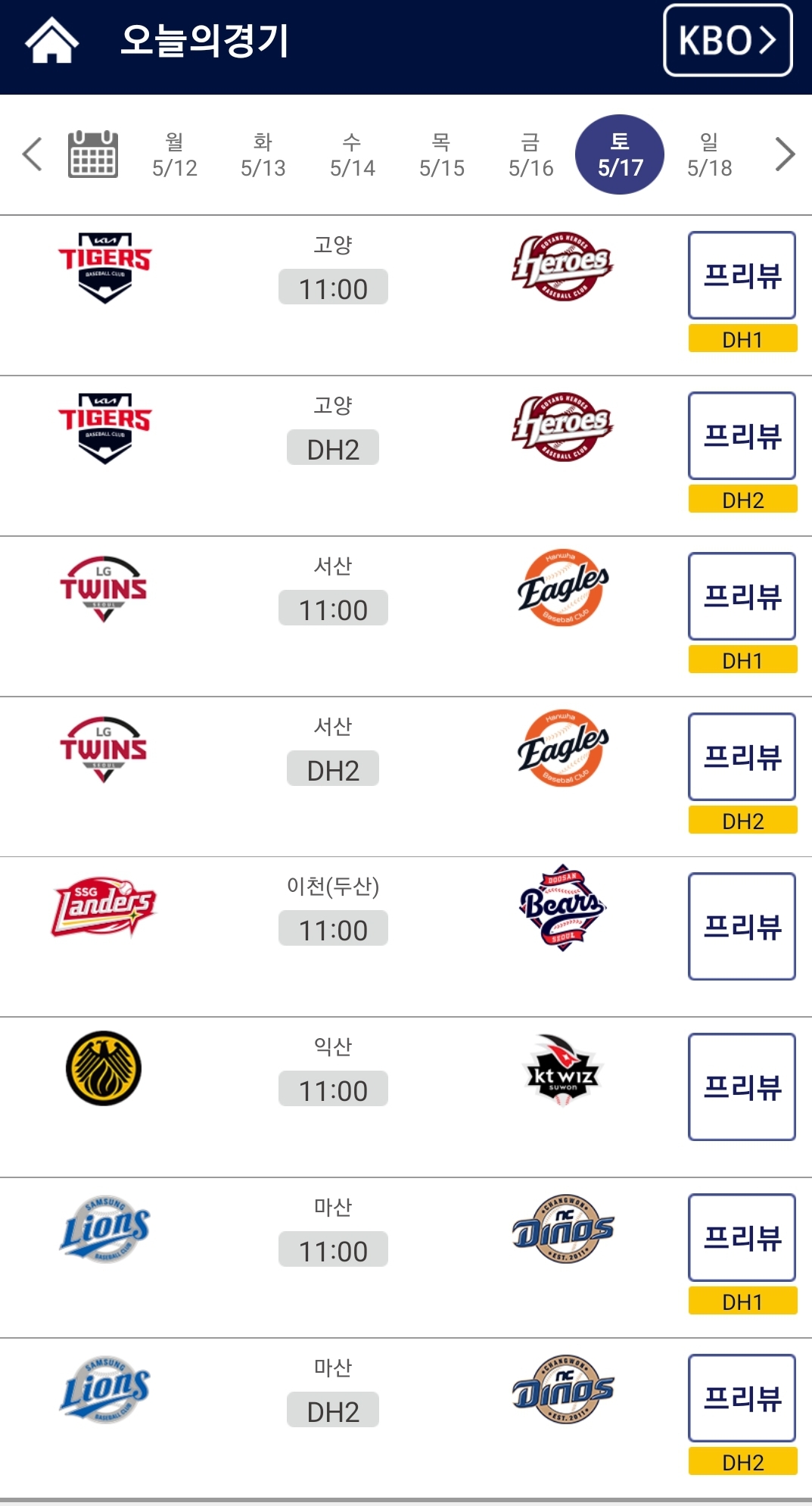Select the Monday 5/12 date tab
Image resolution: width=812 pixels, height=1506 pixels.
point(174,154)
